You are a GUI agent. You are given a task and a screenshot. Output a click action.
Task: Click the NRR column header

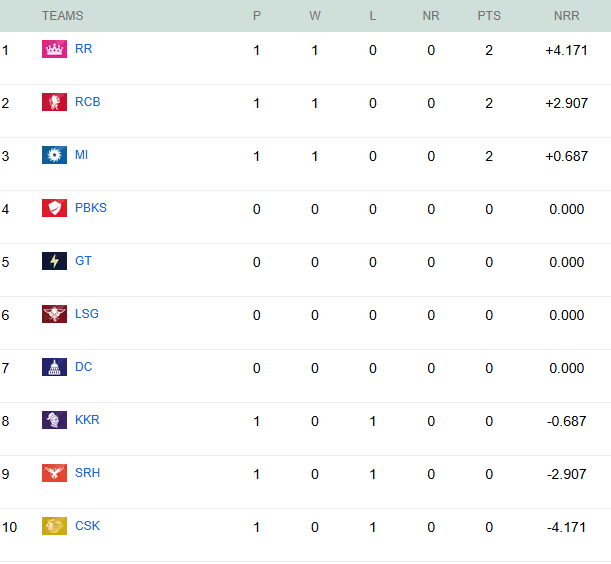point(566,16)
